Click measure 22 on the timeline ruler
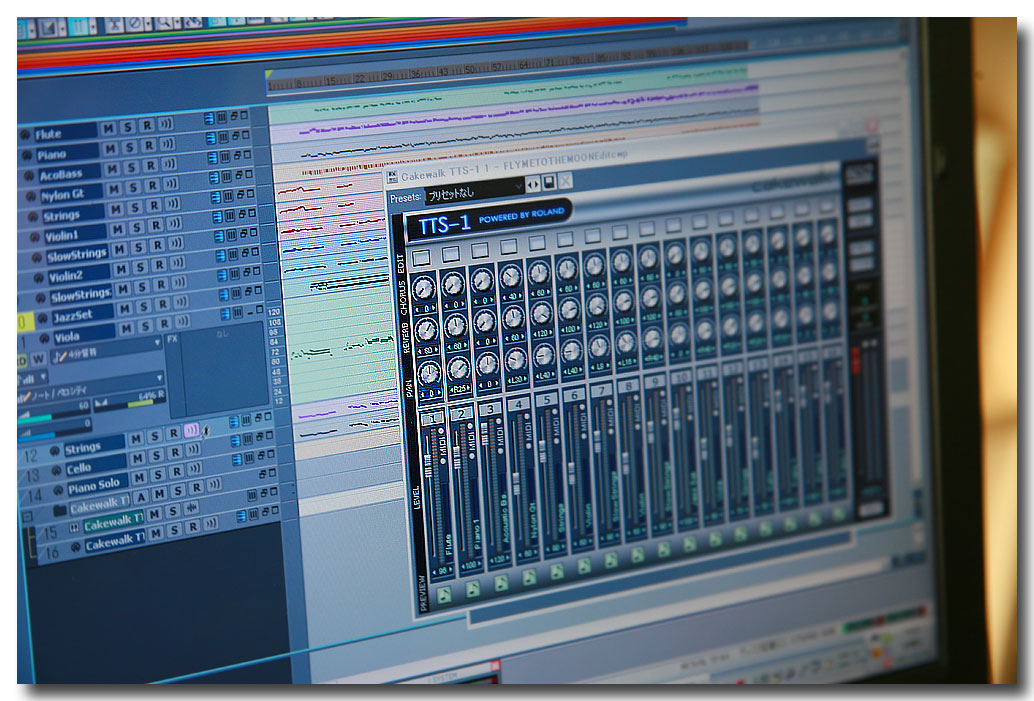 click(x=360, y=78)
